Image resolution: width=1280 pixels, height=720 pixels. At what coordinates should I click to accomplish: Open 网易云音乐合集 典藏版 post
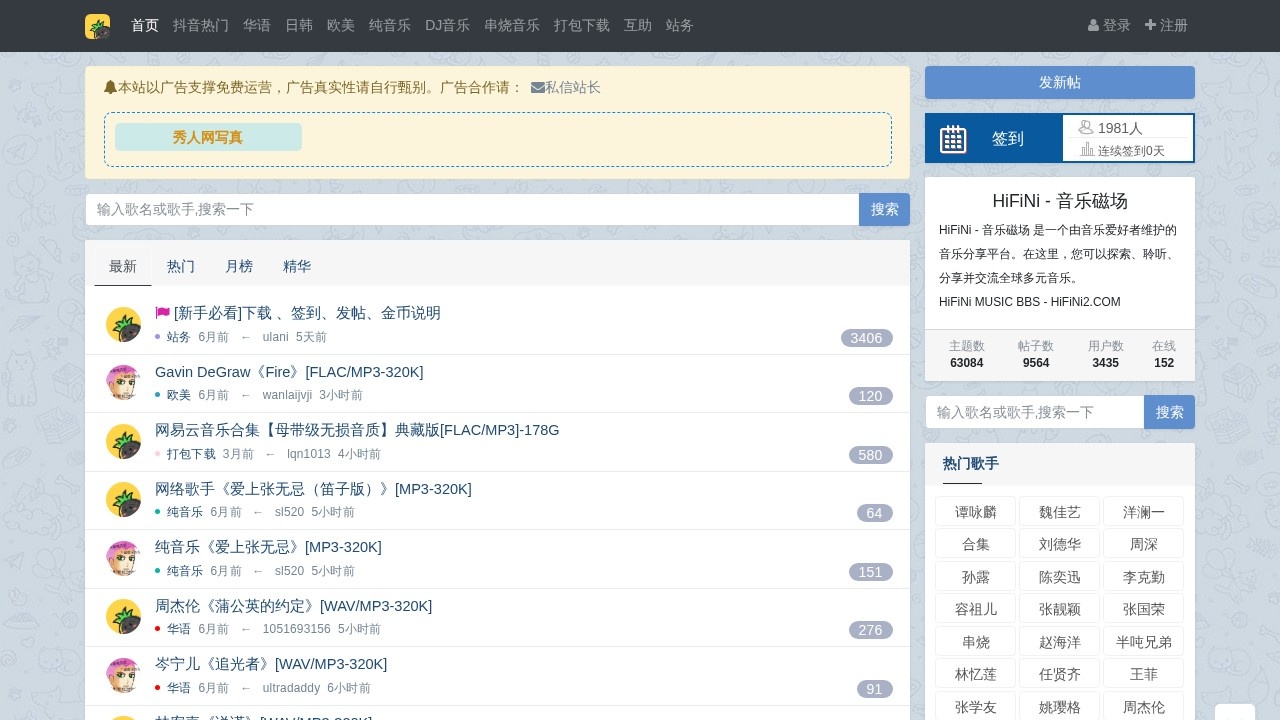(357, 430)
